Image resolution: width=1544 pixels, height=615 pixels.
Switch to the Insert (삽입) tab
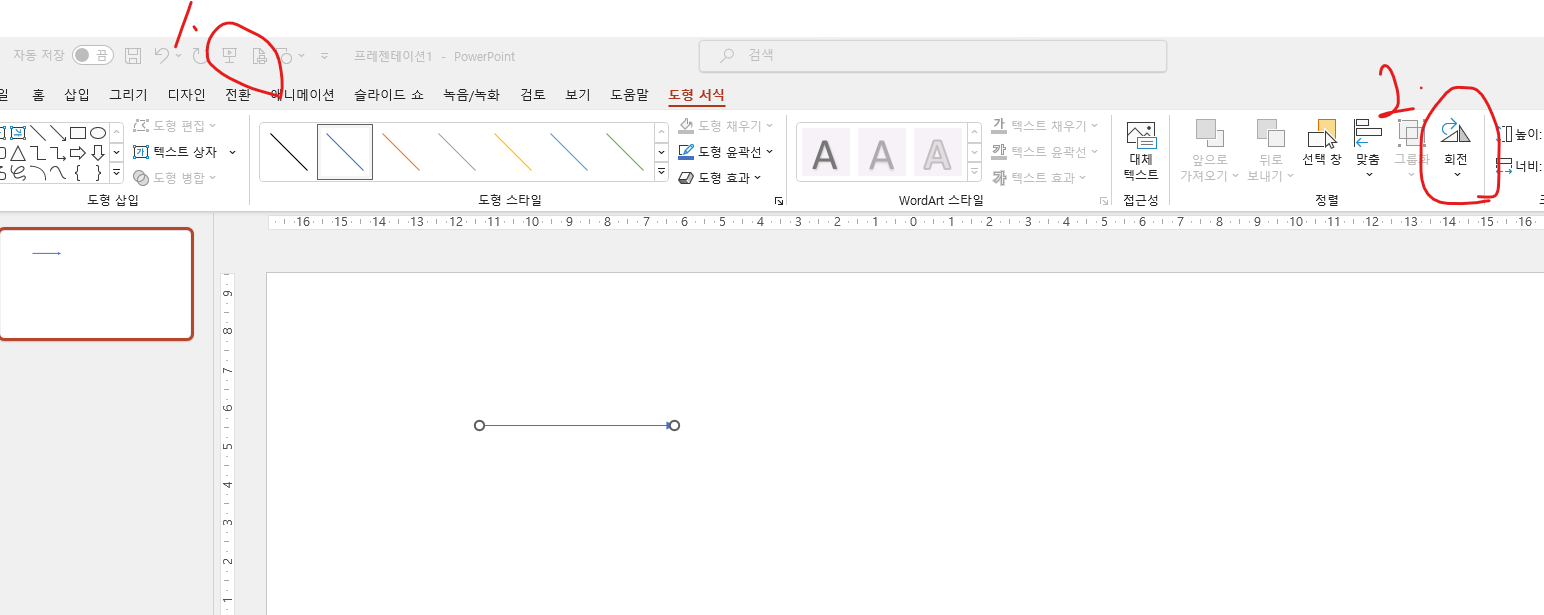click(77, 95)
